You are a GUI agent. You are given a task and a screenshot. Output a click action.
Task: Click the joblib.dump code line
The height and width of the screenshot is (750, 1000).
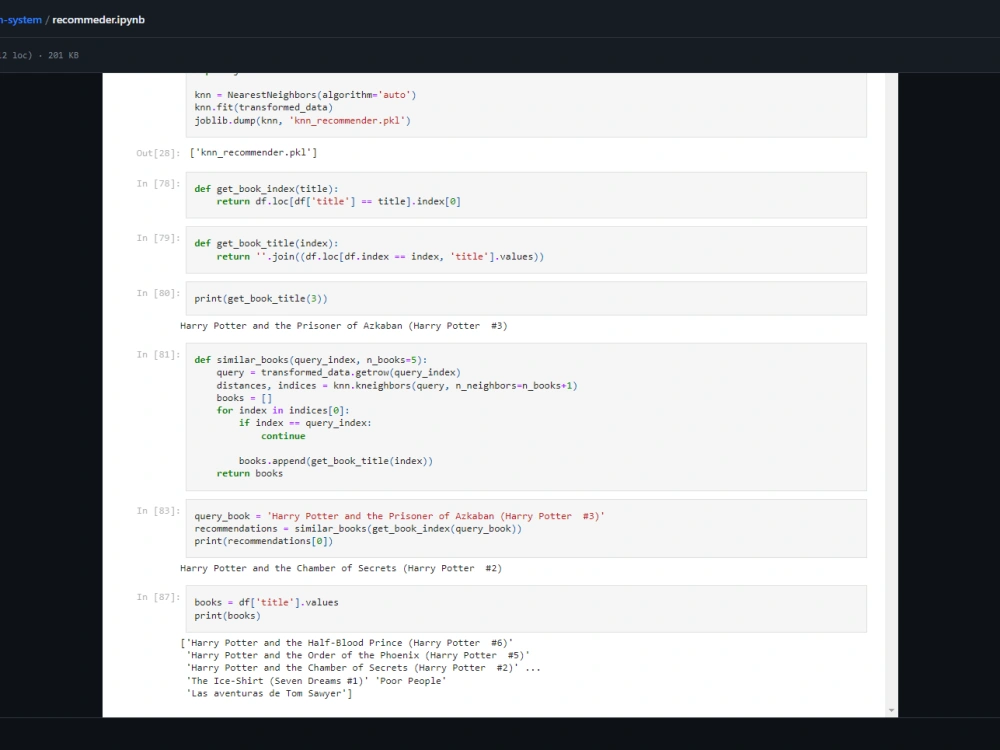pyautogui.click(x=302, y=120)
